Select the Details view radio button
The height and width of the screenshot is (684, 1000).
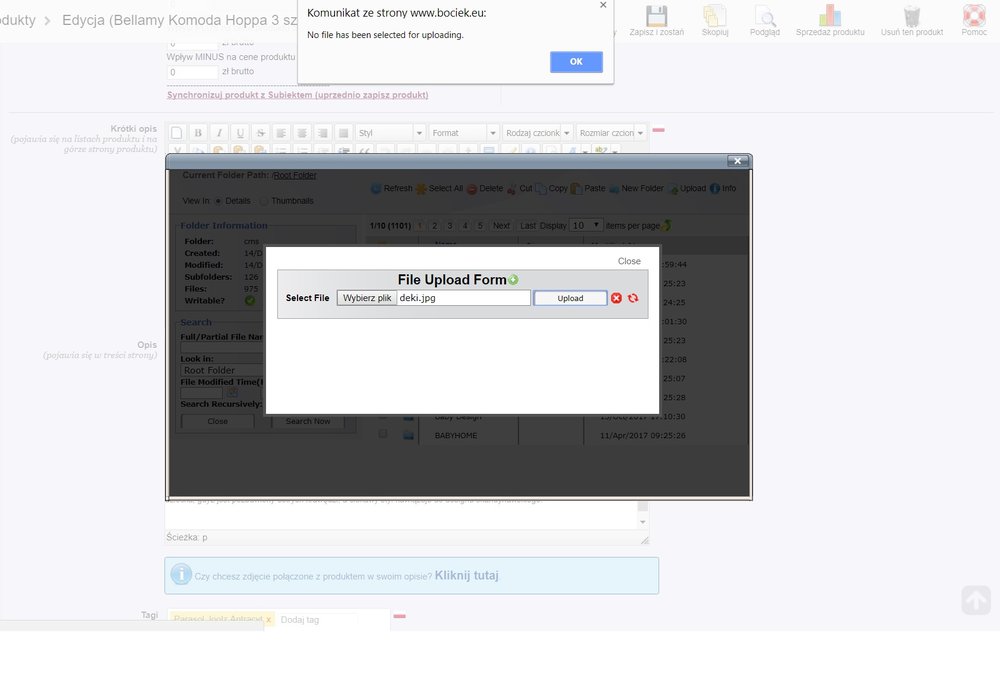coord(218,201)
